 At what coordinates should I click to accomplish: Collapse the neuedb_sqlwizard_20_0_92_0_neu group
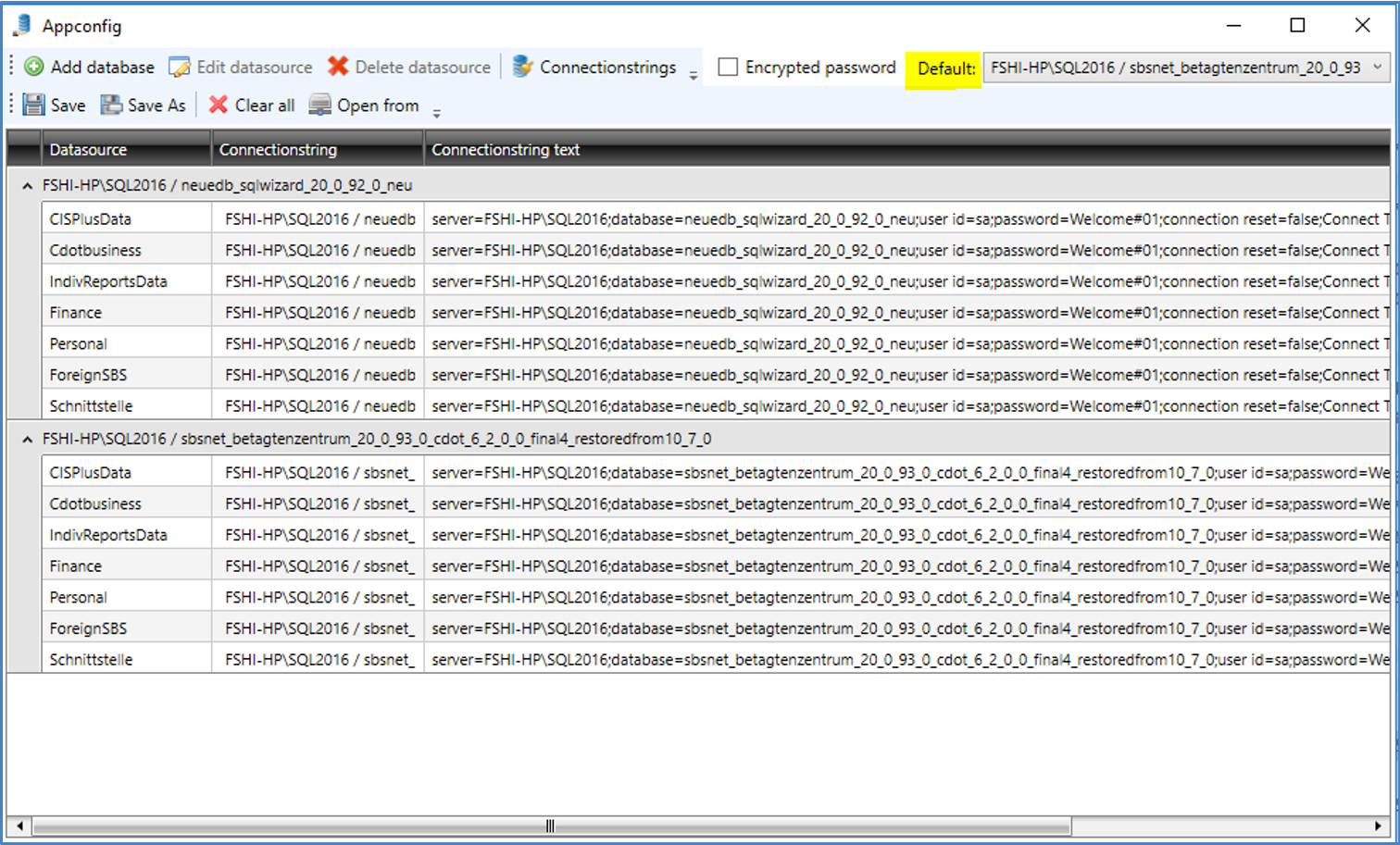[x=28, y=186]
